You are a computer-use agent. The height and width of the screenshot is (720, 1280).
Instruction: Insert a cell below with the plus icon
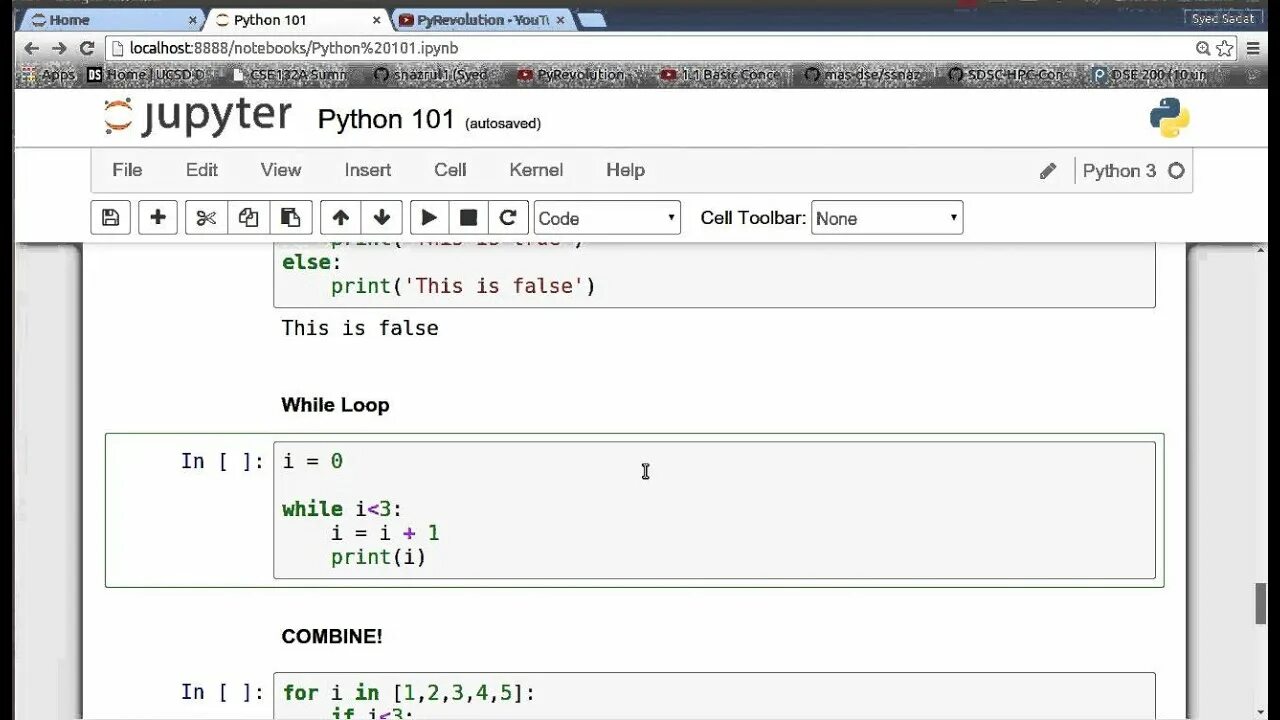tap(157, 218)
